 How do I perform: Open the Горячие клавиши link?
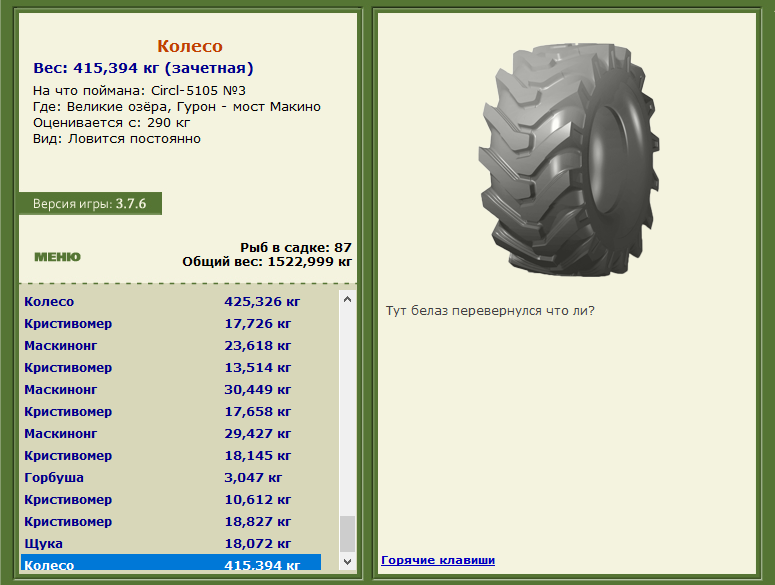click(438, 560)
